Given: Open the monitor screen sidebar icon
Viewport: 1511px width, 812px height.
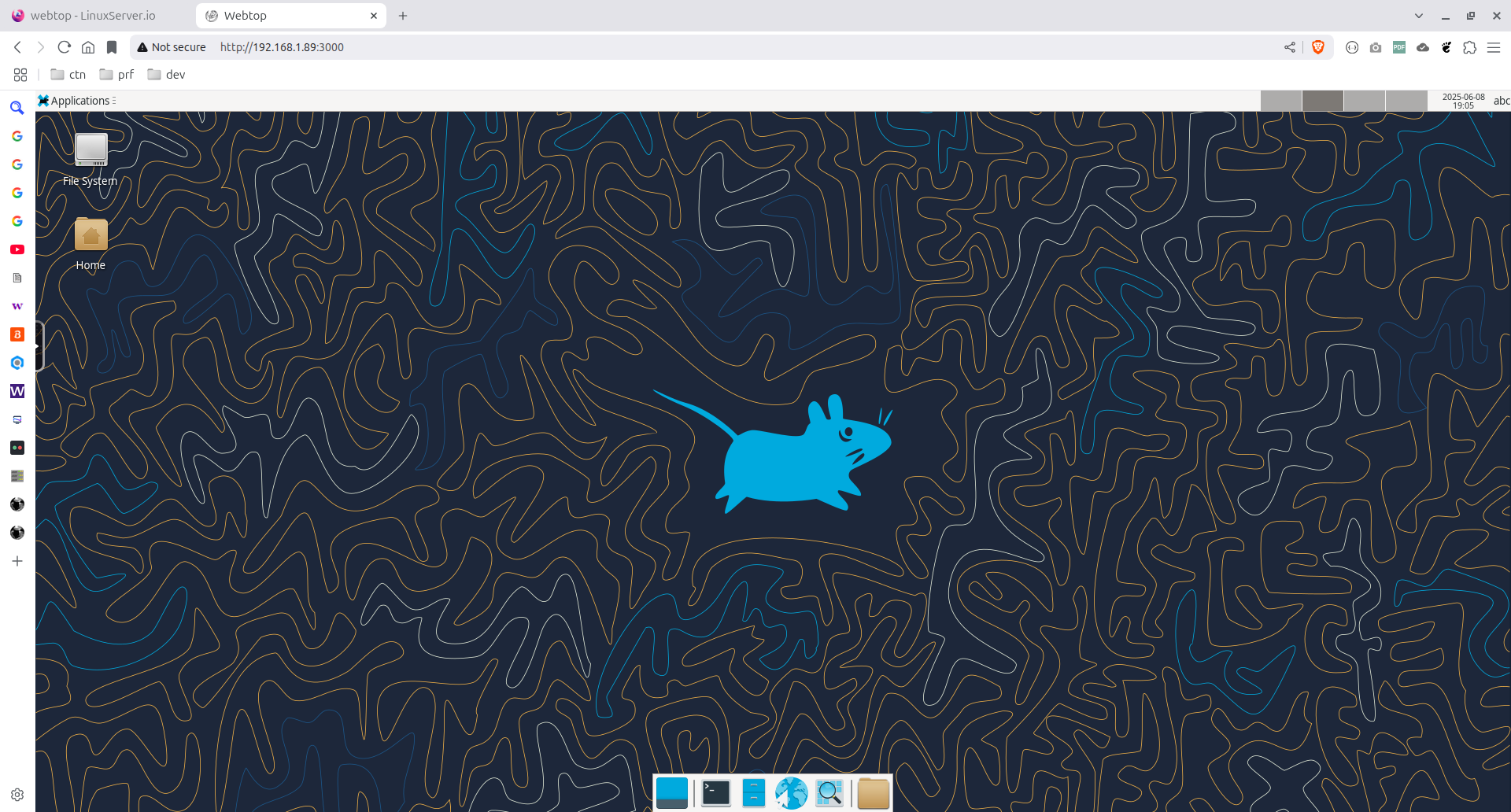Looking at the screenshot, I should [x=17, y=419].
